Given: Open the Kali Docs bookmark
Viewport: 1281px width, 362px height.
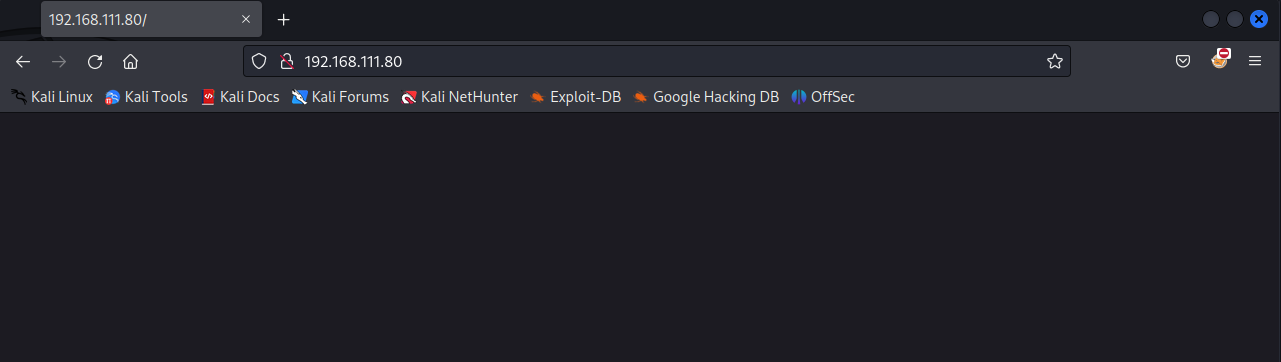Looking at the screenshot, I should pos(240,97).
